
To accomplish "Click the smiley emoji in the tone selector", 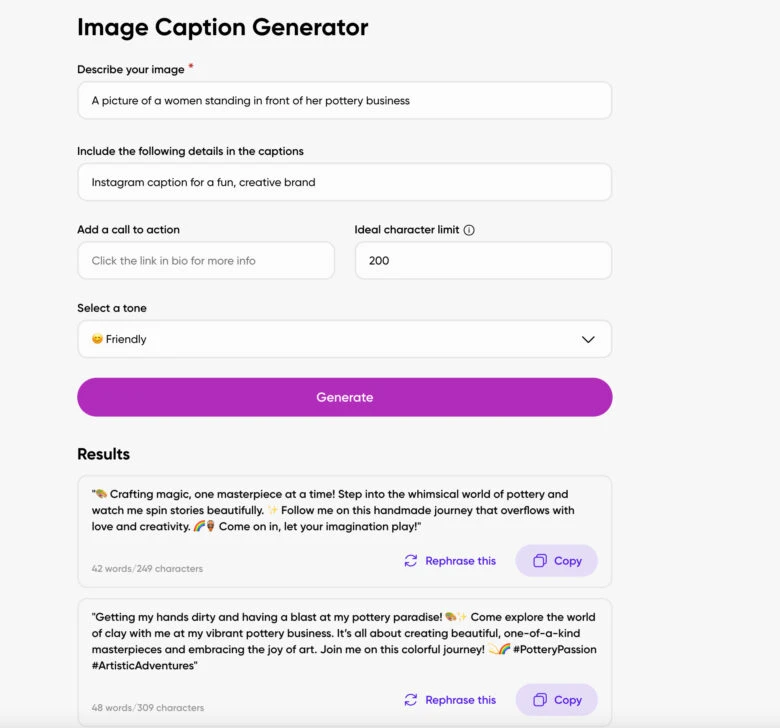I will coord(97,340).
